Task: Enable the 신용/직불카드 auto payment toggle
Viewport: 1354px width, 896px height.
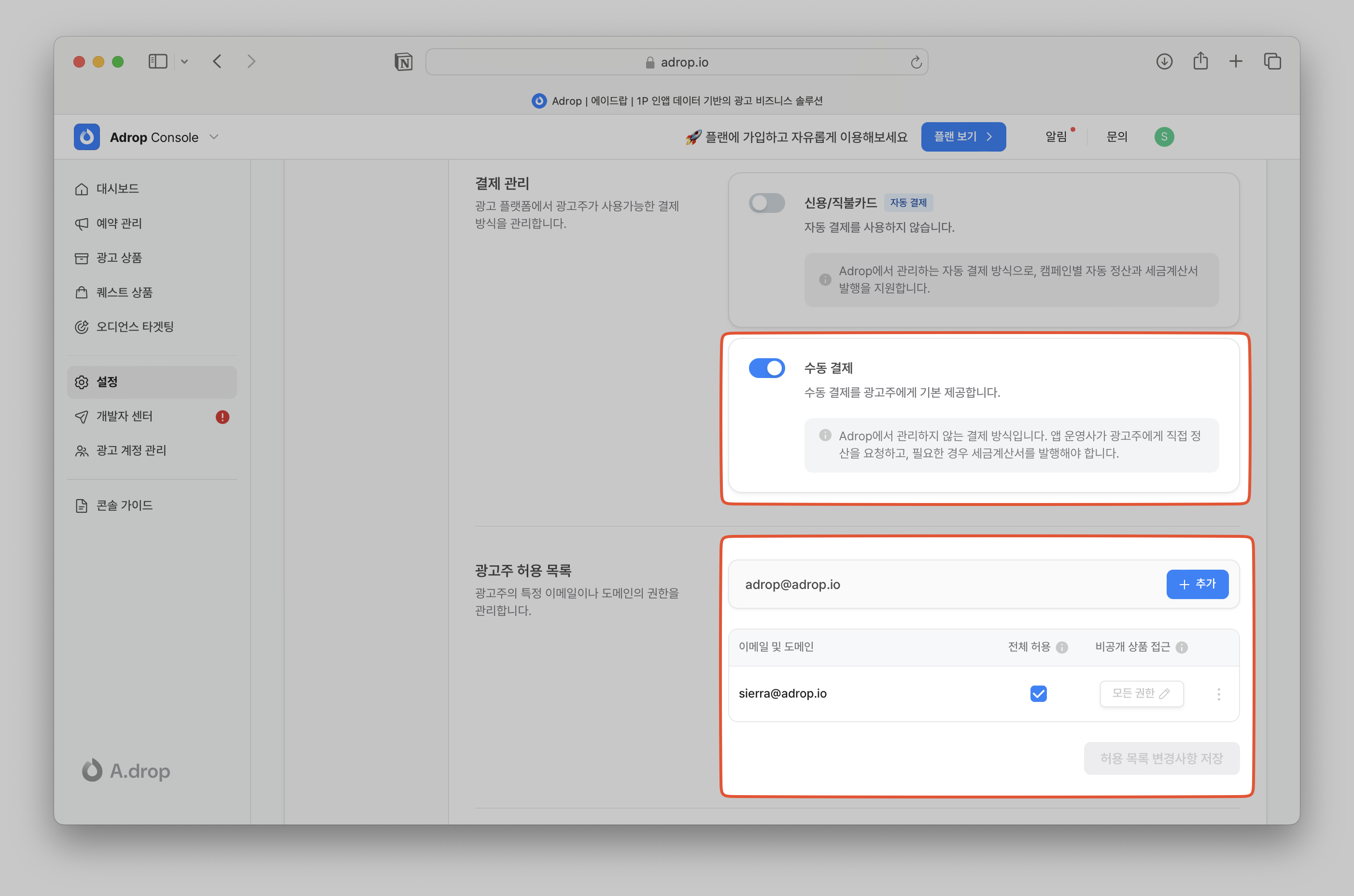Action: click(x=766, y=203)
